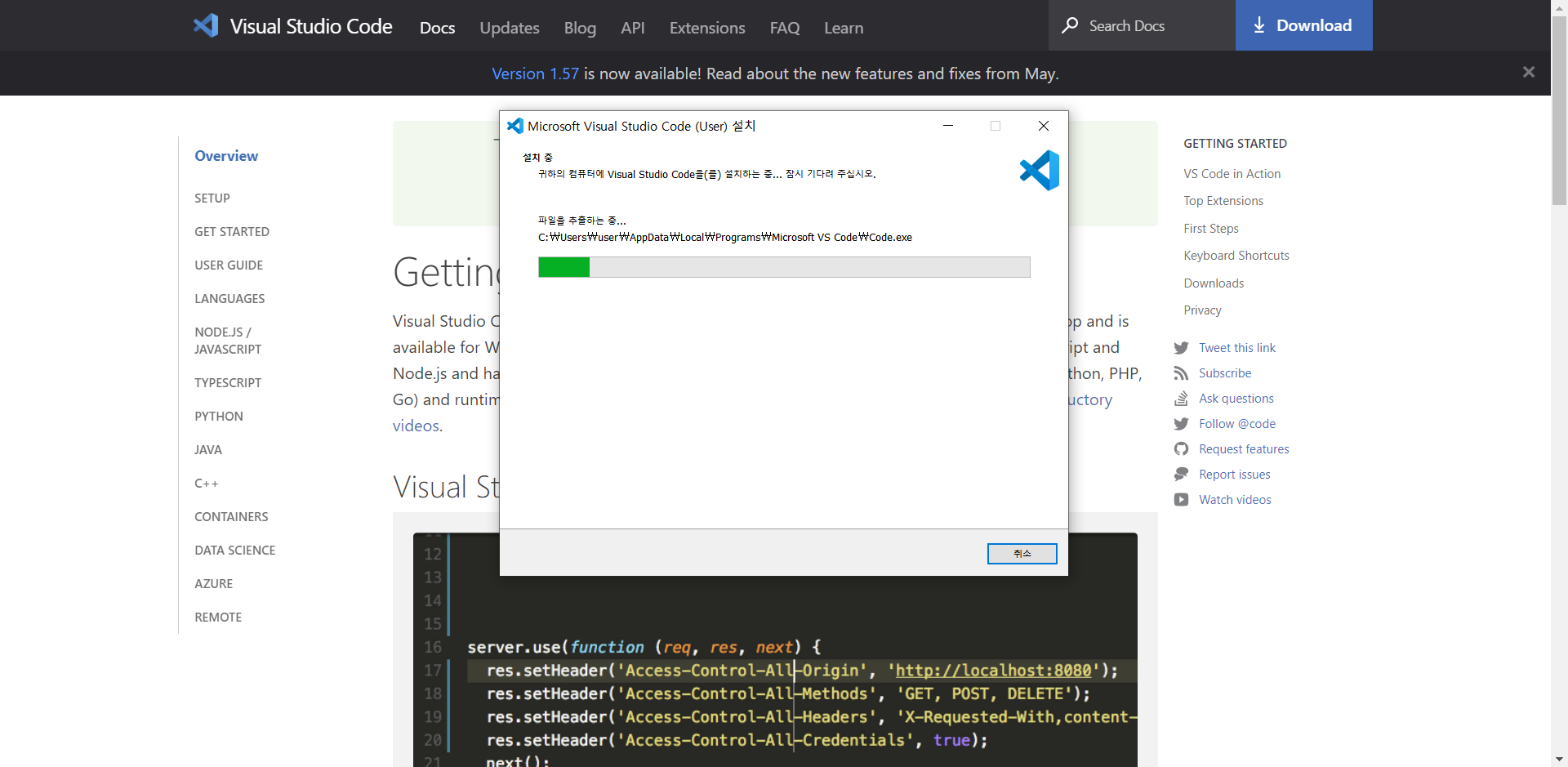
Task: Click the installer cancel (취소) button
Action: pyautogui.click(x=1022, y=554)
